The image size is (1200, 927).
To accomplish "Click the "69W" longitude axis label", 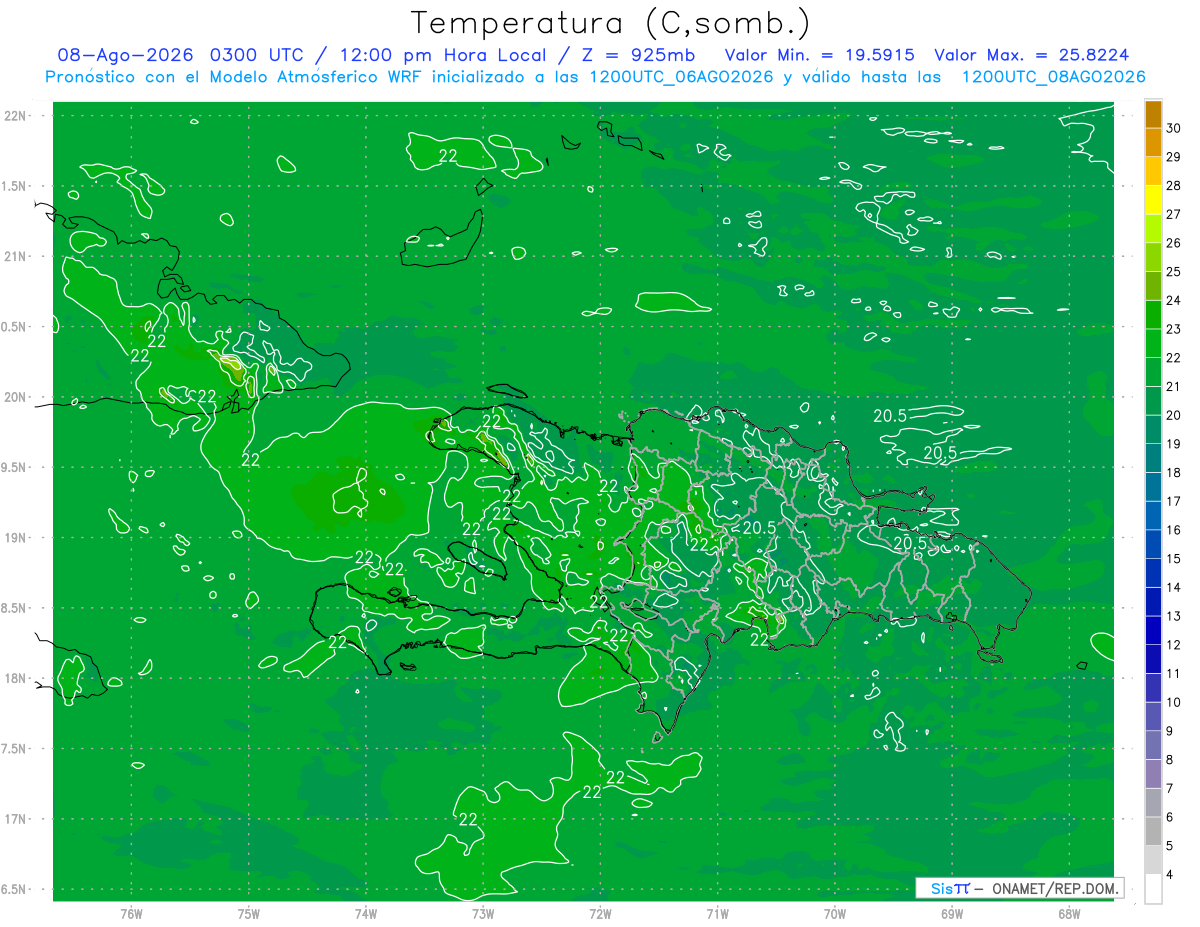I will (952, 914).
